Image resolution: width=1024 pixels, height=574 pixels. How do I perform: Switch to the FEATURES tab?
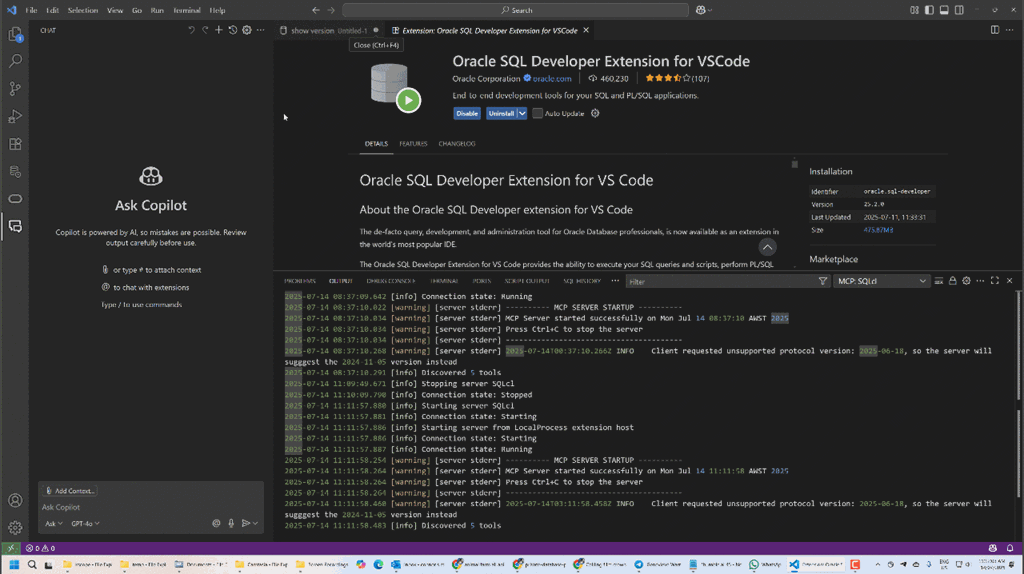[x=413, y=144]
